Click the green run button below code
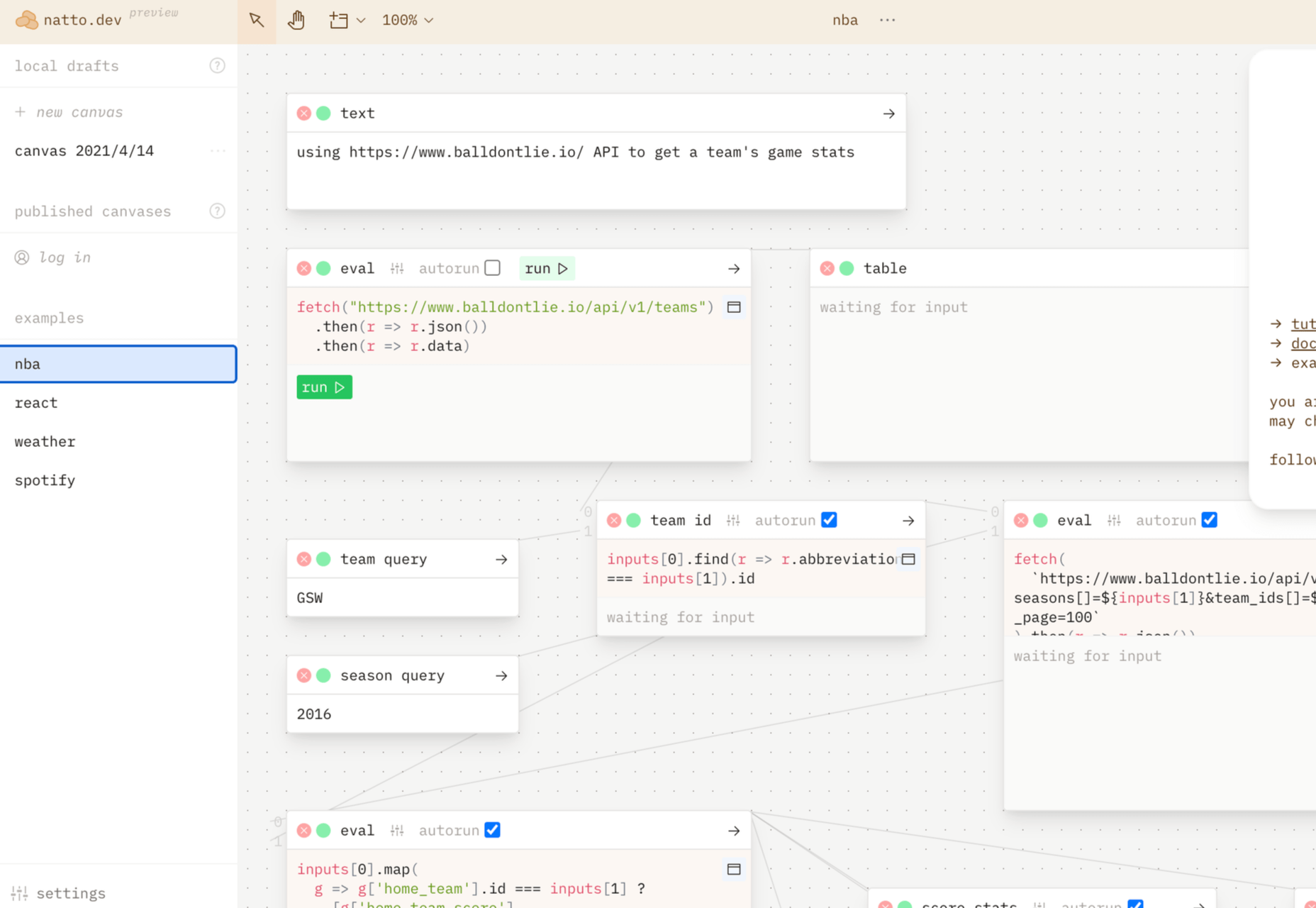The width and height of the screenshot is (1316, 908). (x=324, y=387)
